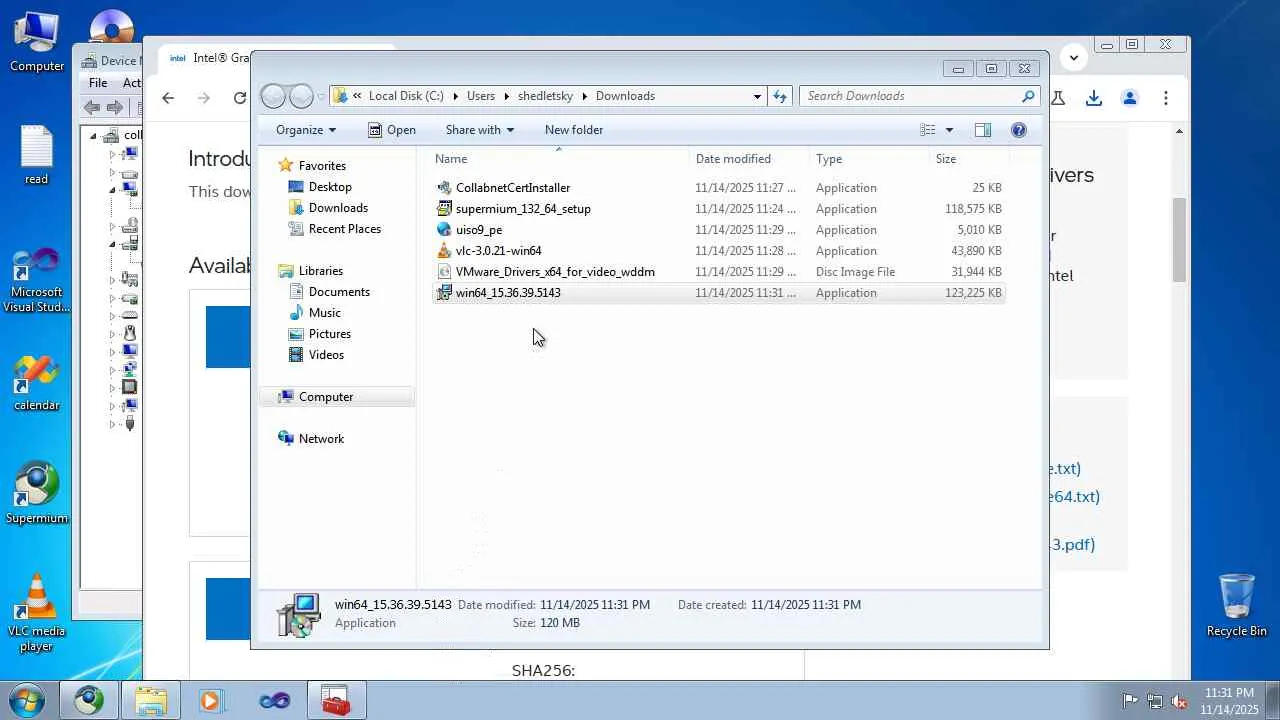Open Microsoft Visual Studio desktop shortcut

click(37, 280)
